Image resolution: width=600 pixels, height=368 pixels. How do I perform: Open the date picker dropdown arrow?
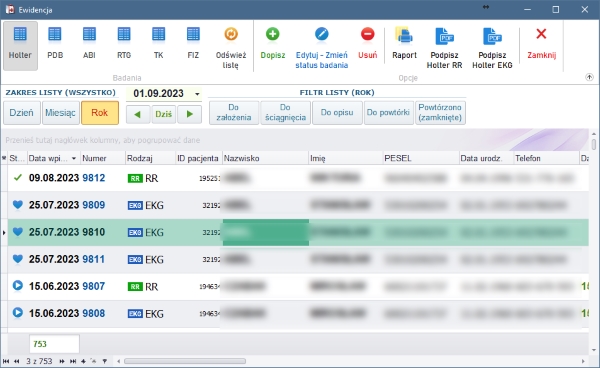pos(197,94)
